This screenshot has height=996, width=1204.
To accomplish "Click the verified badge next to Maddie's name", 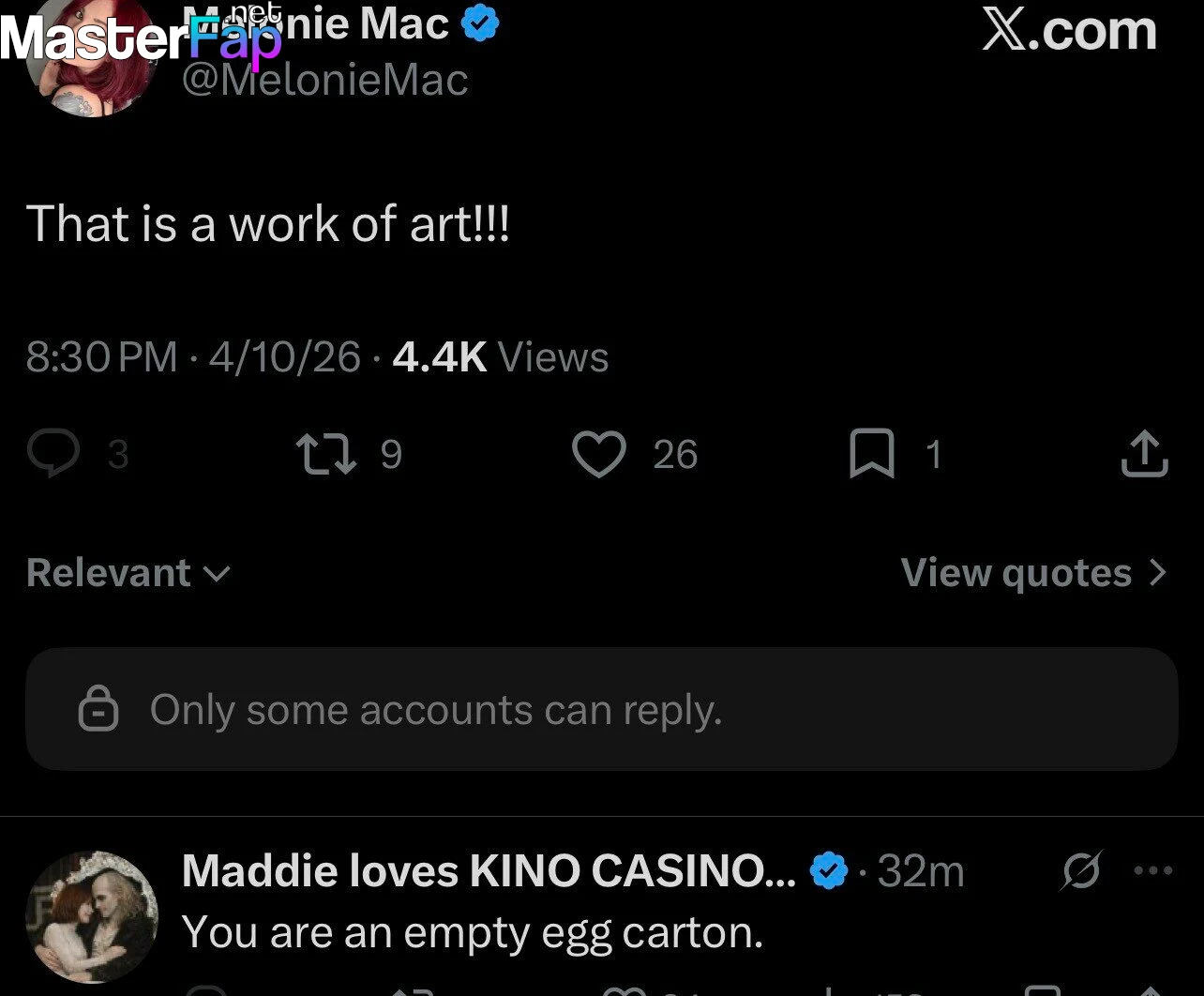I will click(828, 872).
